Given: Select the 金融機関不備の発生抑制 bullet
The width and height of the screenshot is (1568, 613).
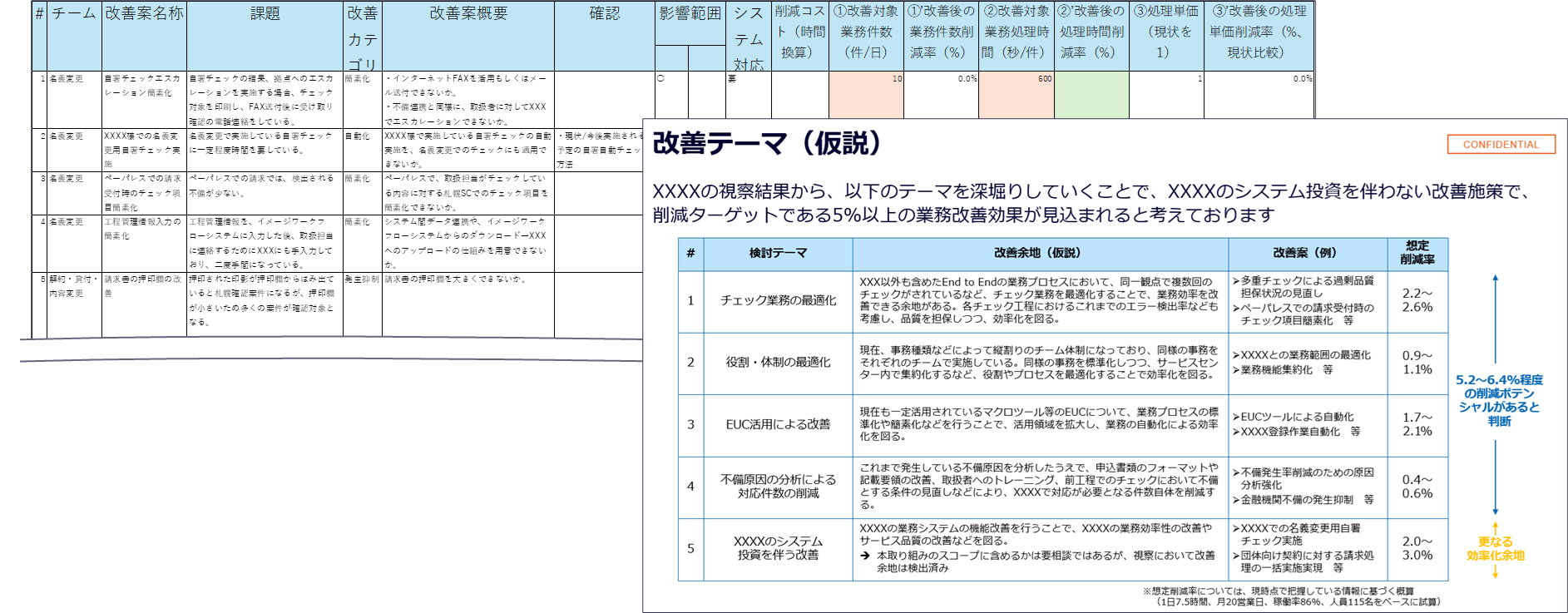Looking at the screenshot, I should (x=1303, y=500).
